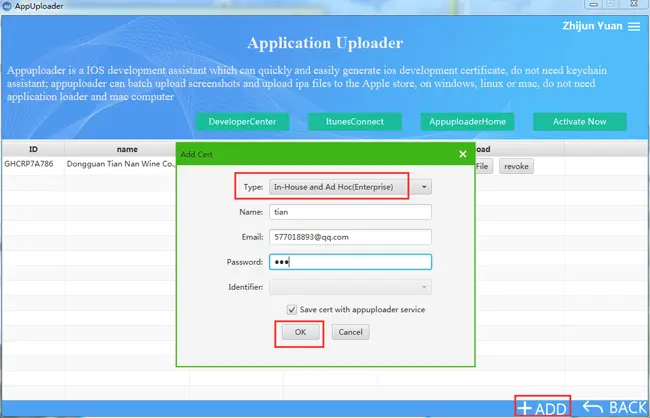
Task: Open DeveloperCenter
Action: coord(242,122)
